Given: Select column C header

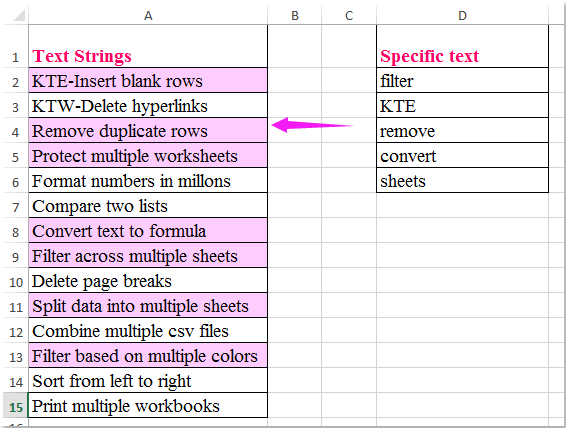Looking at the screenshot, I should [349, 16].
